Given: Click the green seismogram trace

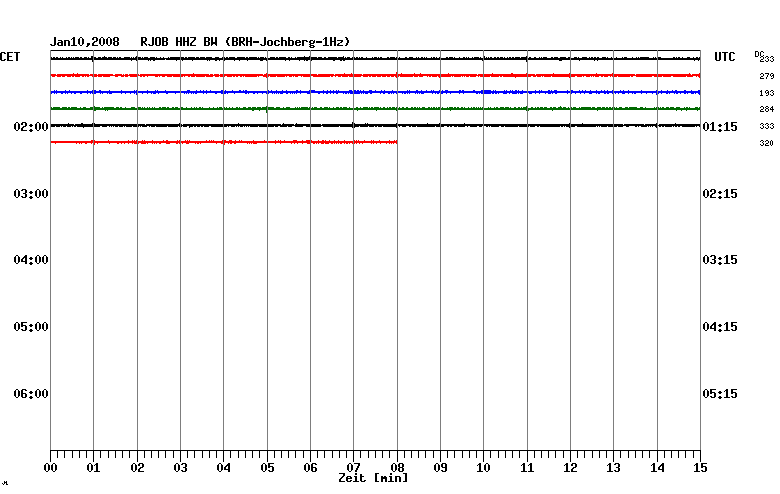Looking at the screenshot, I should click(x=376, y=108).
